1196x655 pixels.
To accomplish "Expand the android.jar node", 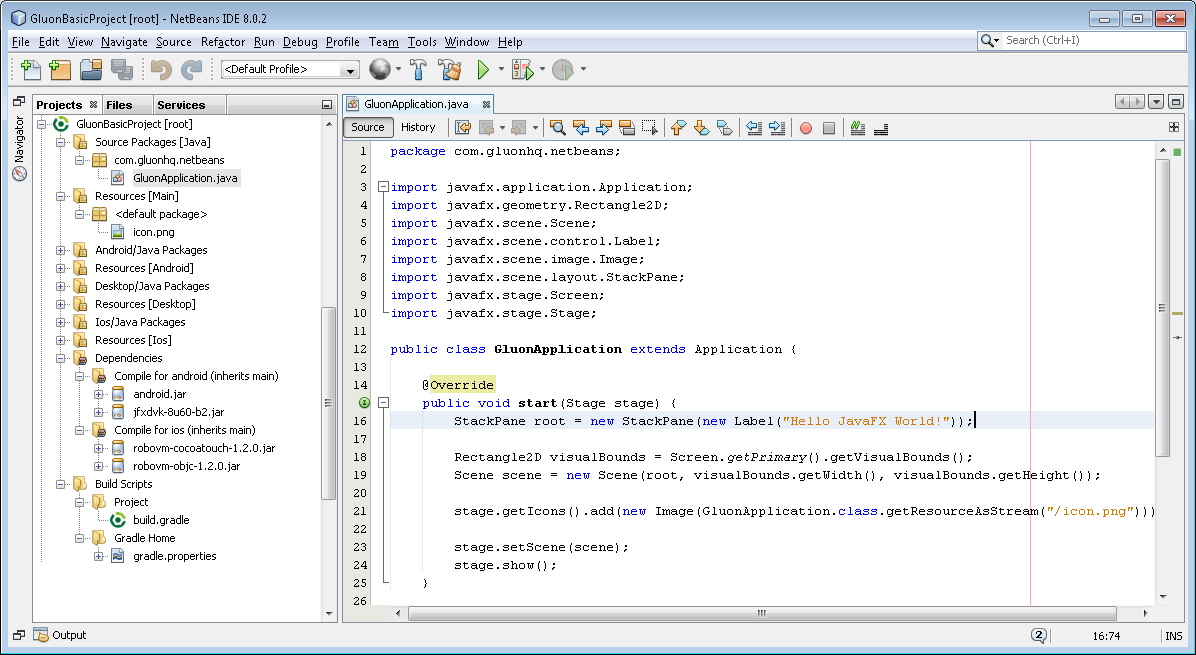I will [x=98, y=394].
